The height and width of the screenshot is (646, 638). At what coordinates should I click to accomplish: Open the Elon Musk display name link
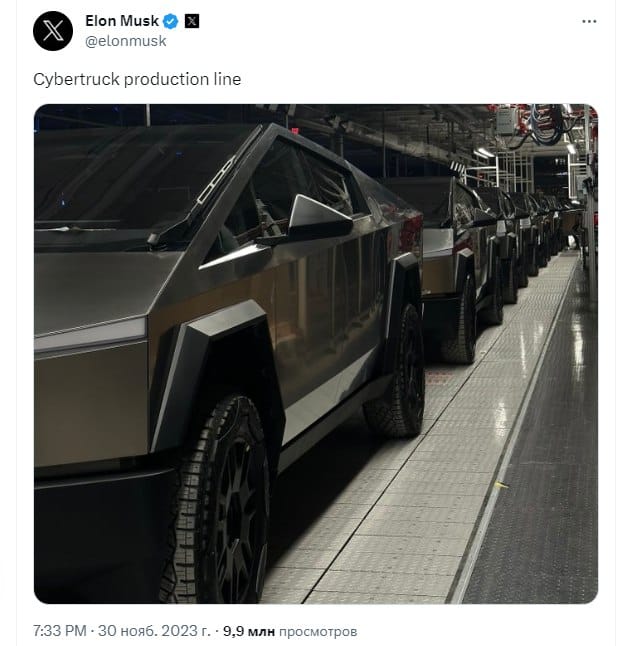click(x=119, y=22)
